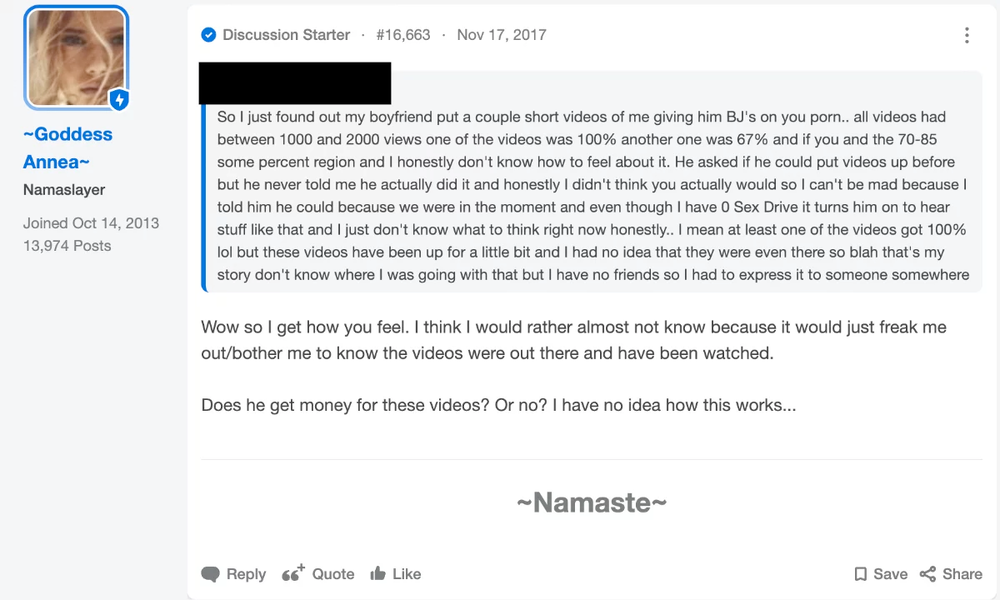This screenshot has height=600, width=1000.
Task: Click the lightning shield badge on avatar
Action: 119,99
